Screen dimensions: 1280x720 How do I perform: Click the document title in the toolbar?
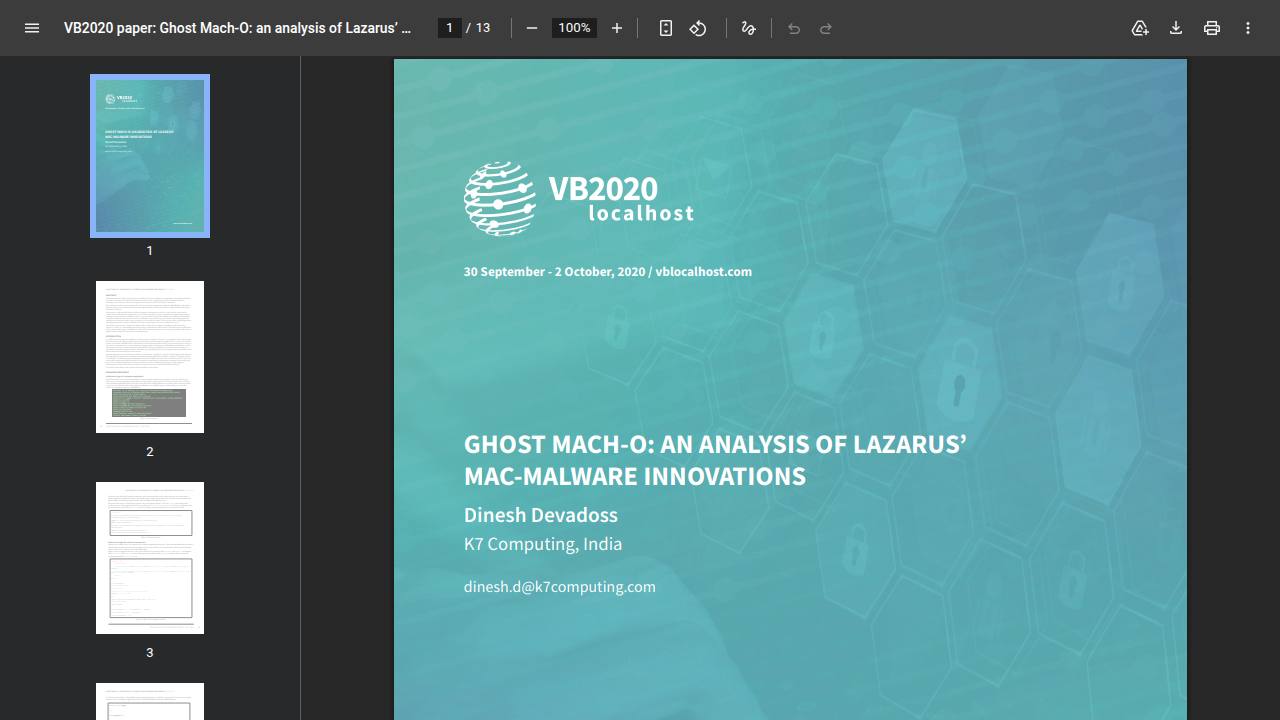coord(238,28)
